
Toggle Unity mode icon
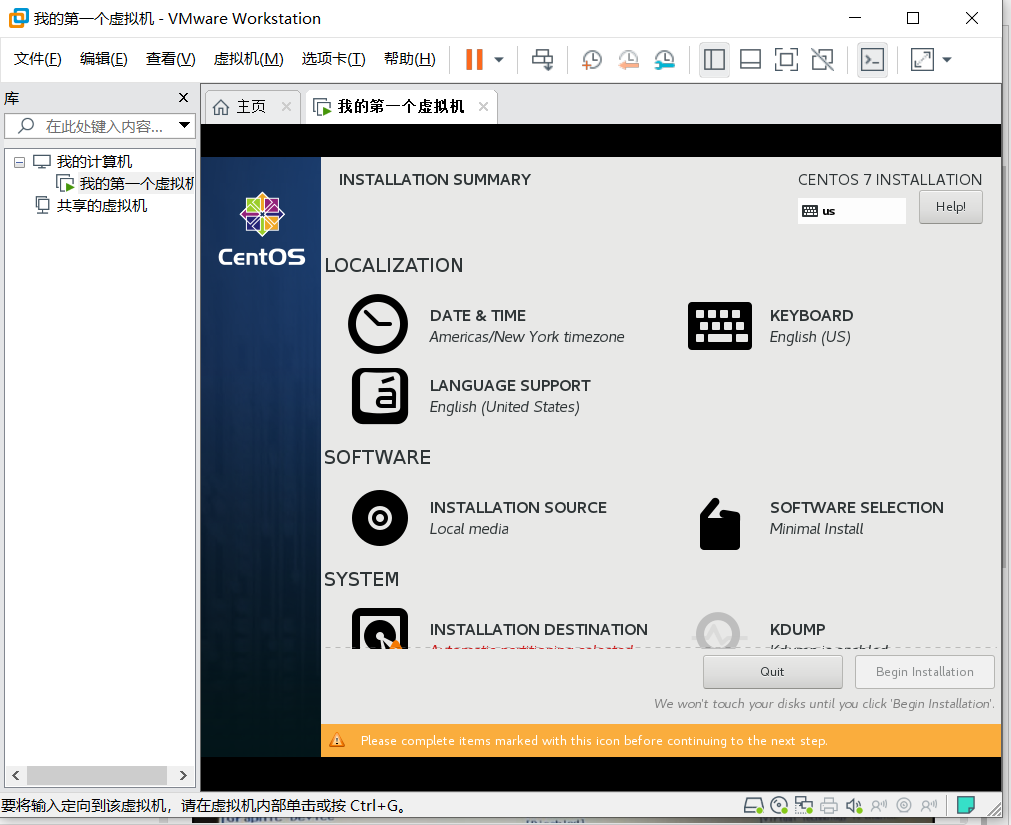[822, 60]
